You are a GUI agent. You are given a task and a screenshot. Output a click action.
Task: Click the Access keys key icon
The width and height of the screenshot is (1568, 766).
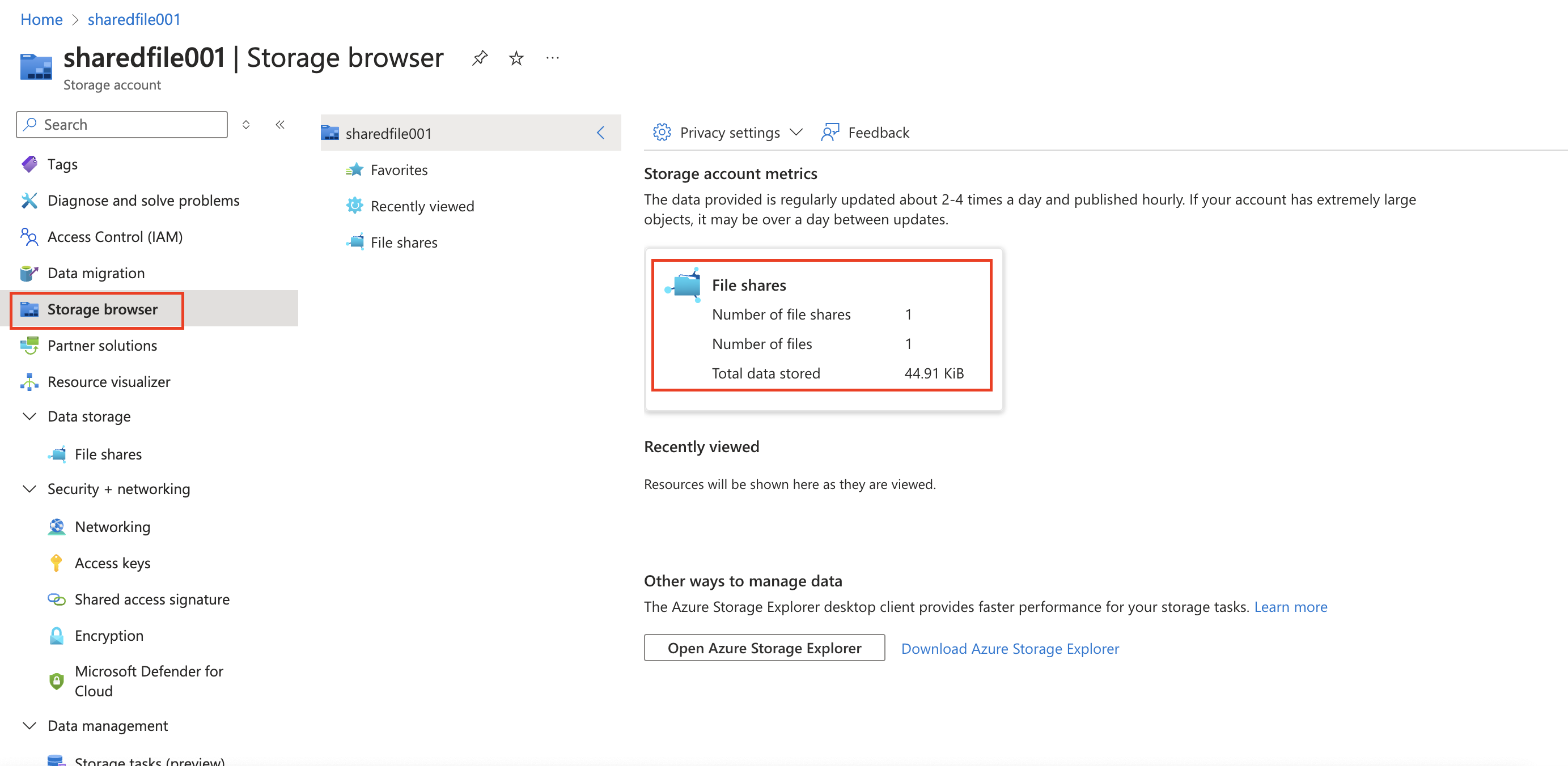57,563
